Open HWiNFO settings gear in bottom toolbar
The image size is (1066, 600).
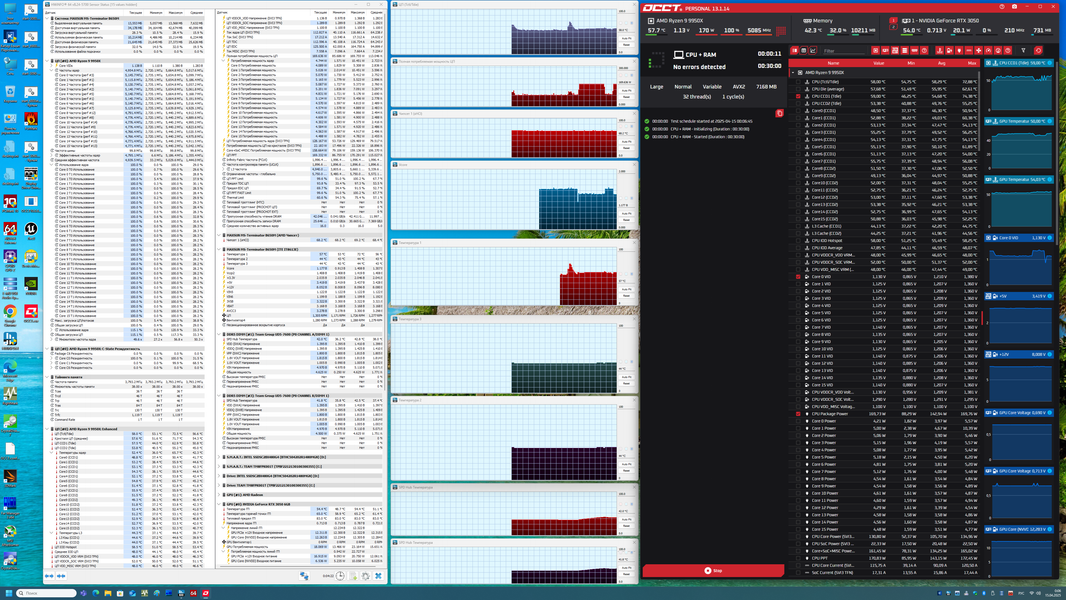(x=365, y=576)
